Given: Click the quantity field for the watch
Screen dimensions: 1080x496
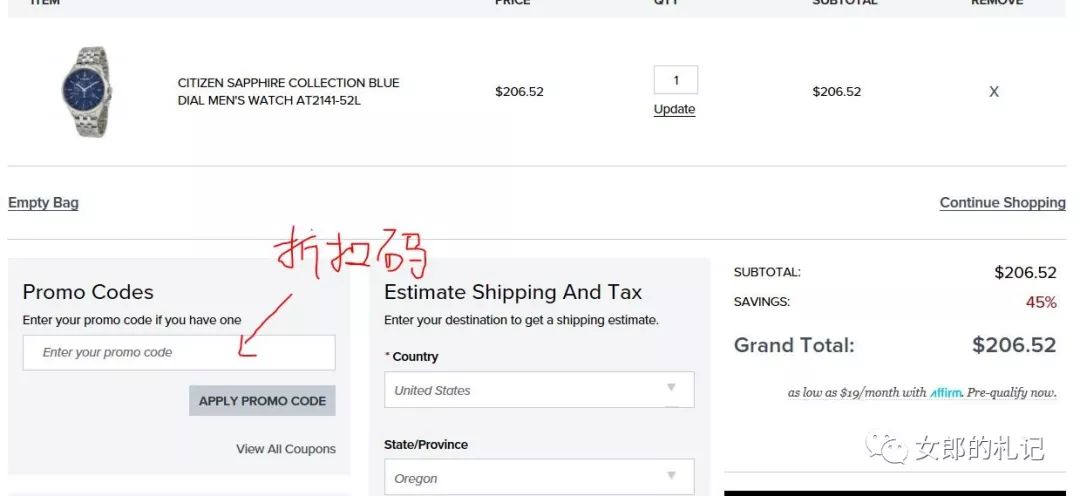Looking at the screenshot, I should [x=675, y=80].
